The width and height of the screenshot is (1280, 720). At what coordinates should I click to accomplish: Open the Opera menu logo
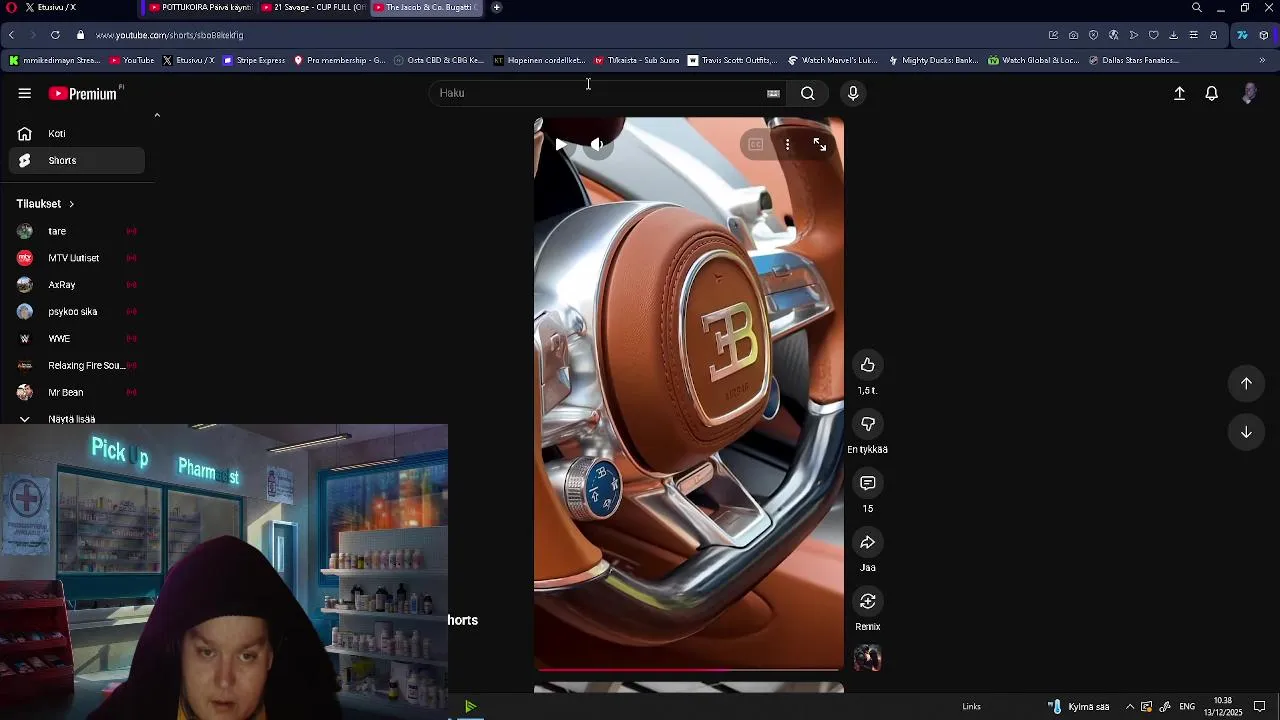click(x=12, y=7)
